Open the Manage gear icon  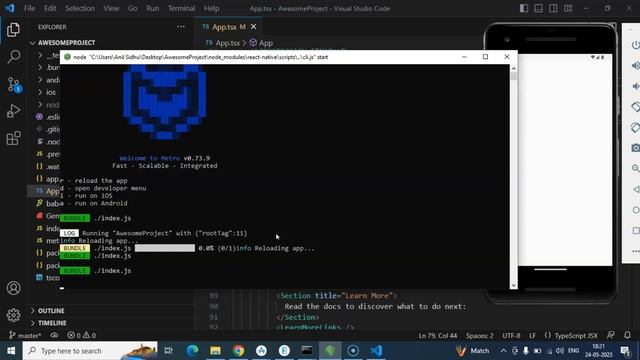[x=13, y=315]
